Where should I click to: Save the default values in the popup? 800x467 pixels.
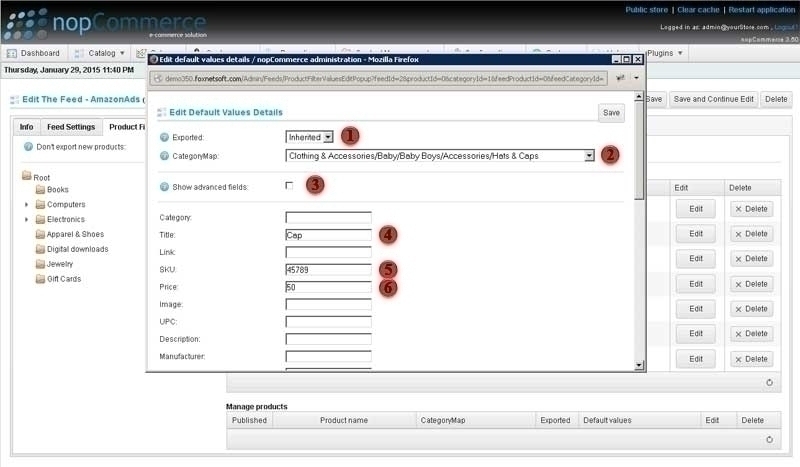point(611,113)
